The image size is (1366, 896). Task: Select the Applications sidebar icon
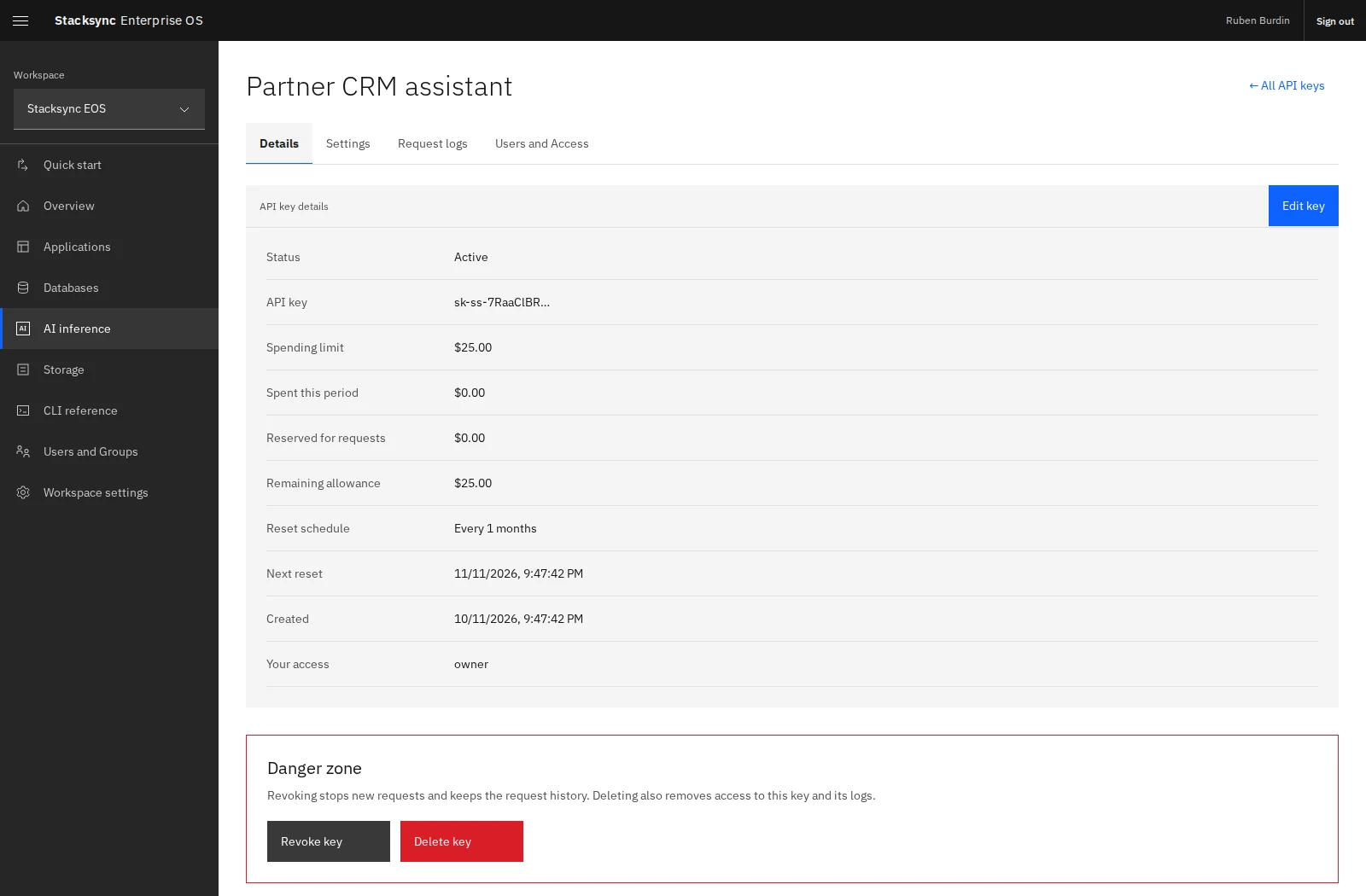(23, 247)
